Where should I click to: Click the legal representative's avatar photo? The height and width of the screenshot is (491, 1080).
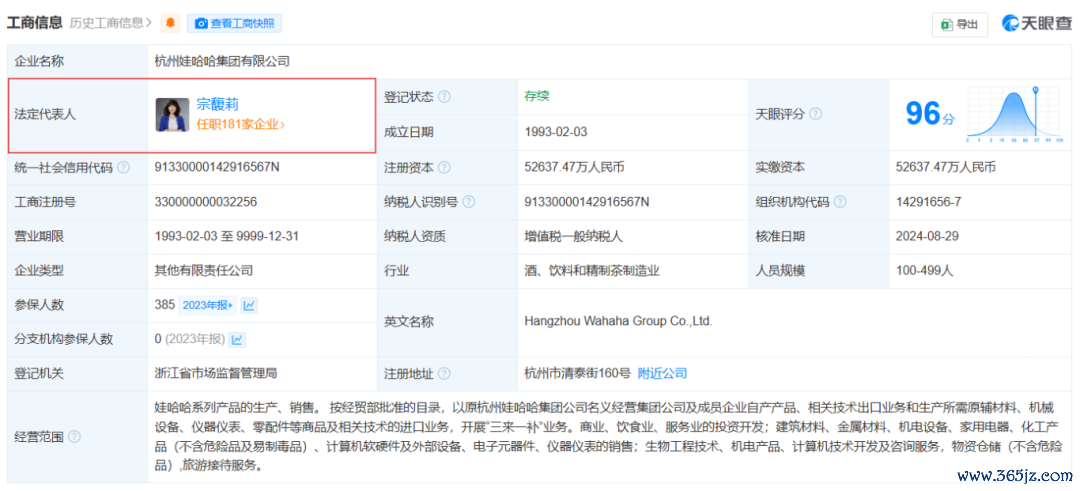[172, 114]
